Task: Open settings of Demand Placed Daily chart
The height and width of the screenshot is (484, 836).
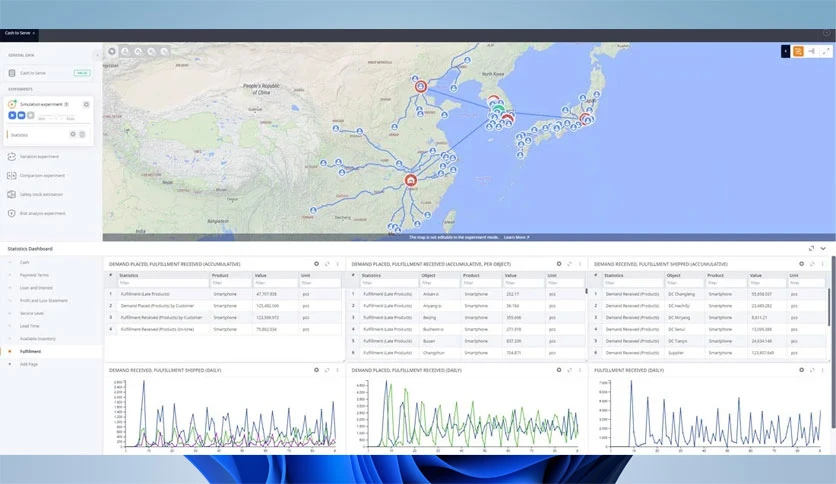Action: (x=559, y=370)
